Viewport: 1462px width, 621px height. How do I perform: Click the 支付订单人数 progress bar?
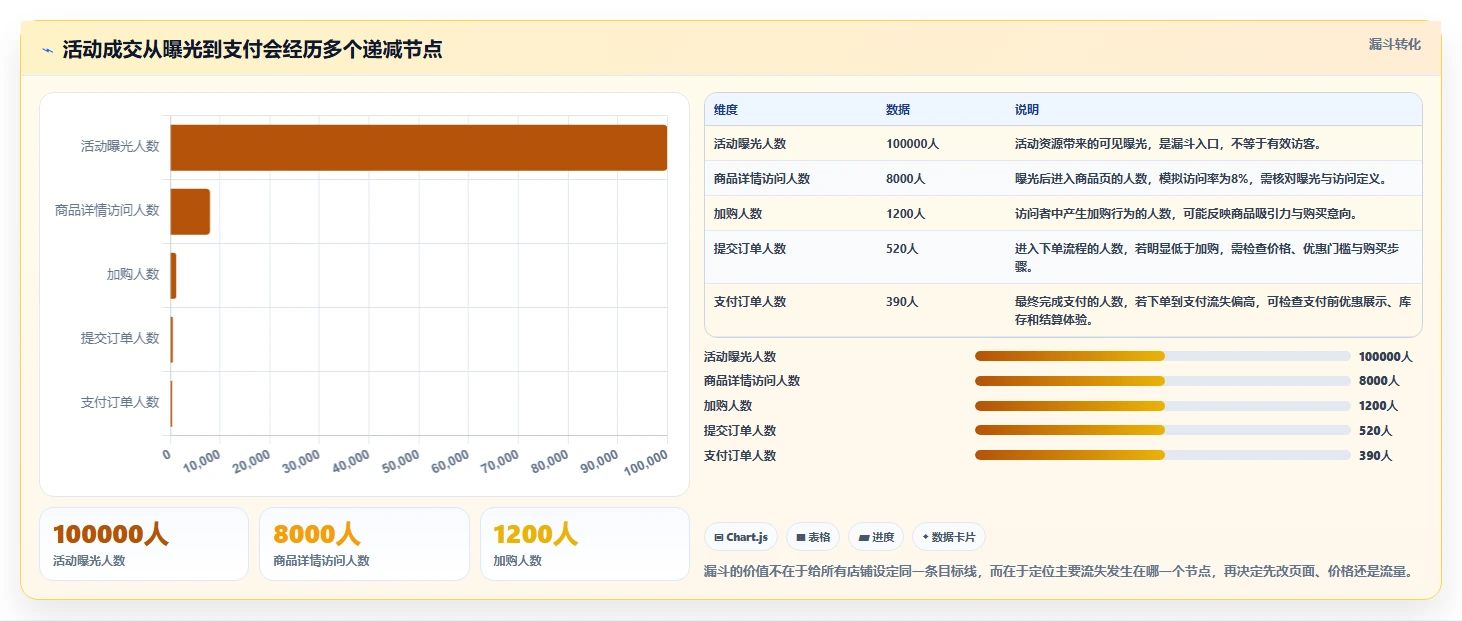pyautogui.click(x=1162, y=455)
